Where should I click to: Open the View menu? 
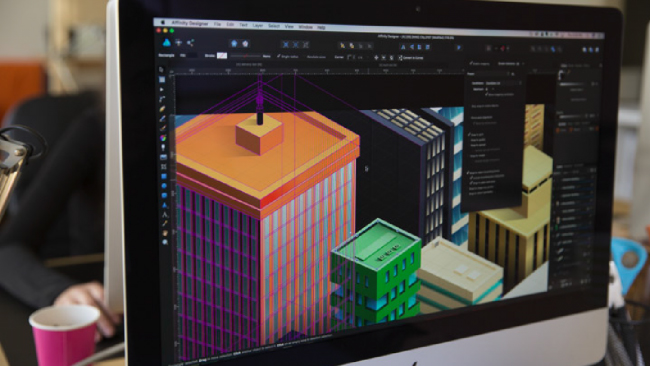coord(289,27)
